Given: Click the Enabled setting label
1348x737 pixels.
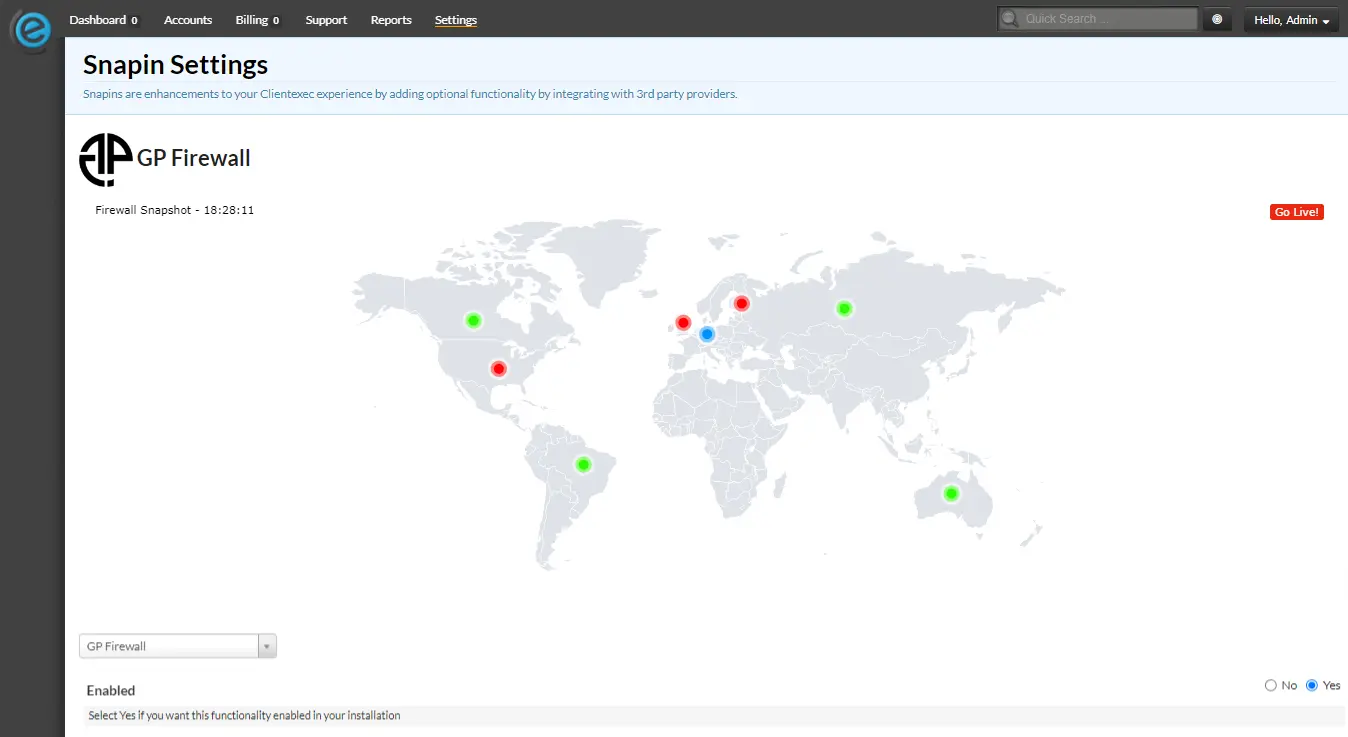Looking at the screenshot, I should coord(111,690).
